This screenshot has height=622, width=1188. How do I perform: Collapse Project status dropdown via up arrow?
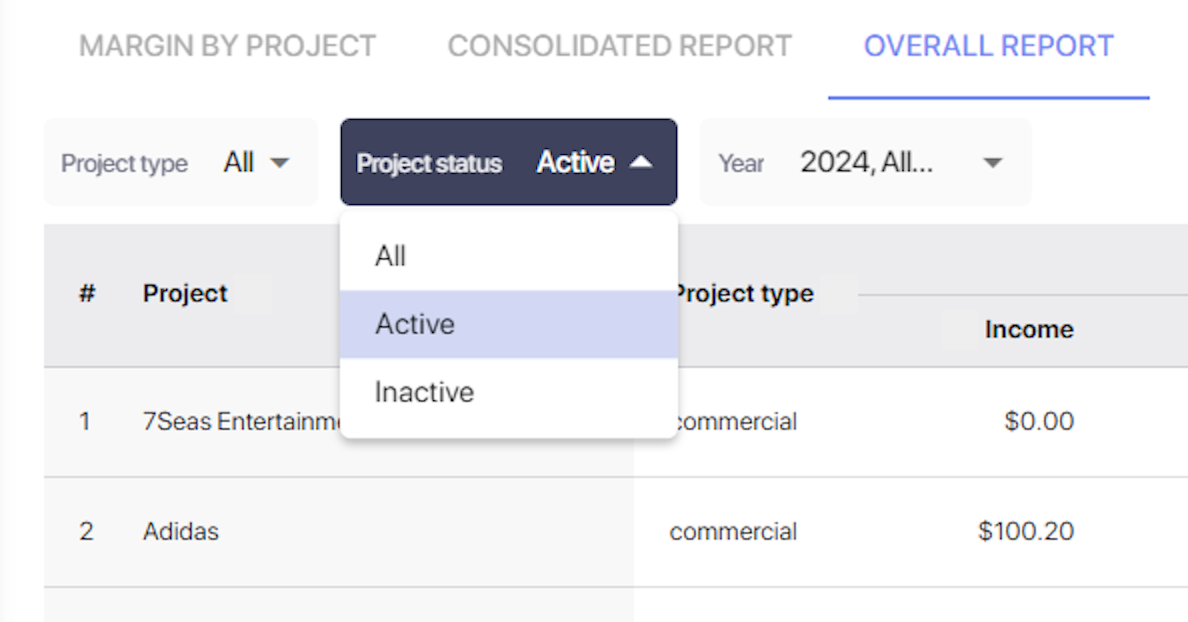pos(641,162)
